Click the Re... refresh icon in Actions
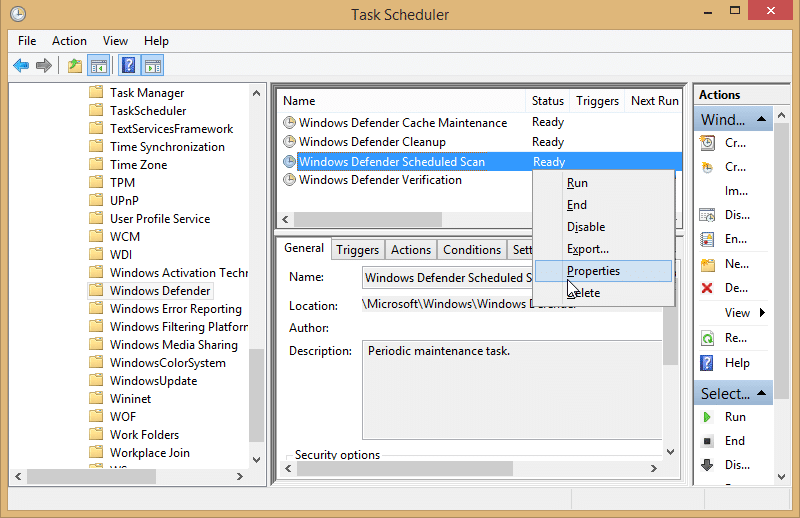 click(707, 338)
